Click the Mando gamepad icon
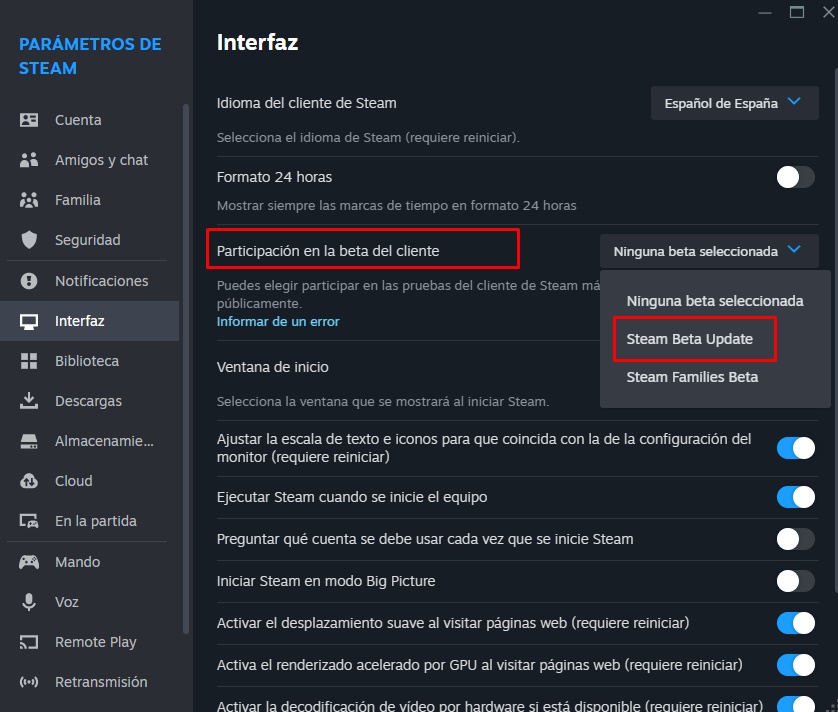 coord(29,562)
